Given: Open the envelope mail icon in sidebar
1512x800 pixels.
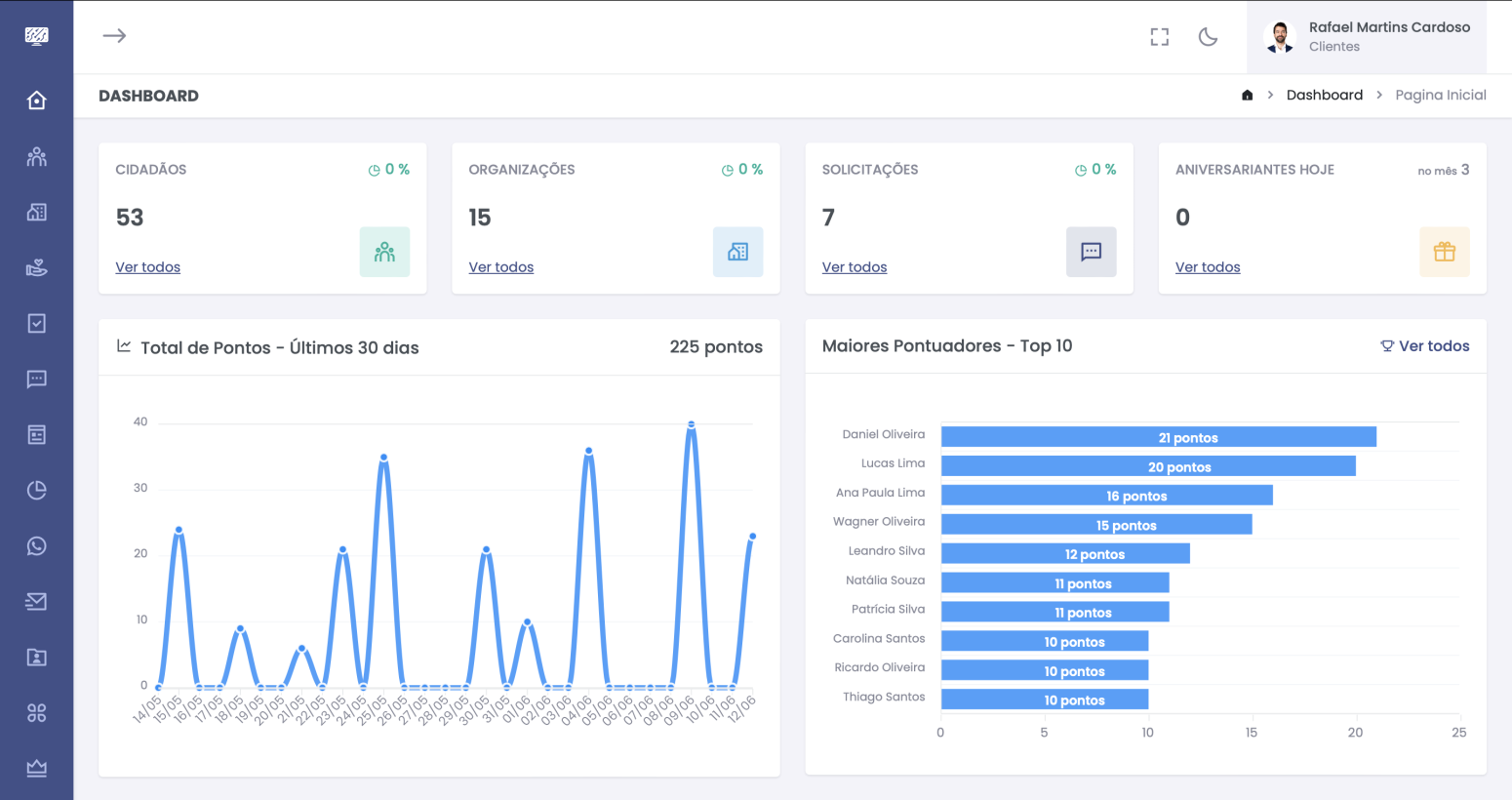Looking at the screenshot, I should 36,601.
